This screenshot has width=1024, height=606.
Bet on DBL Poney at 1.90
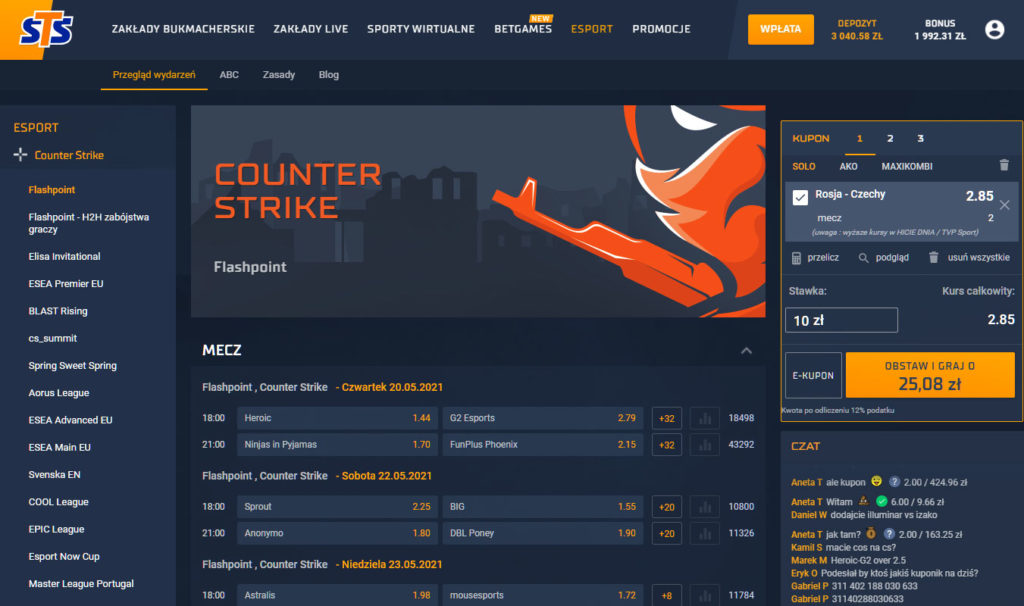click(x=543, y=534)
